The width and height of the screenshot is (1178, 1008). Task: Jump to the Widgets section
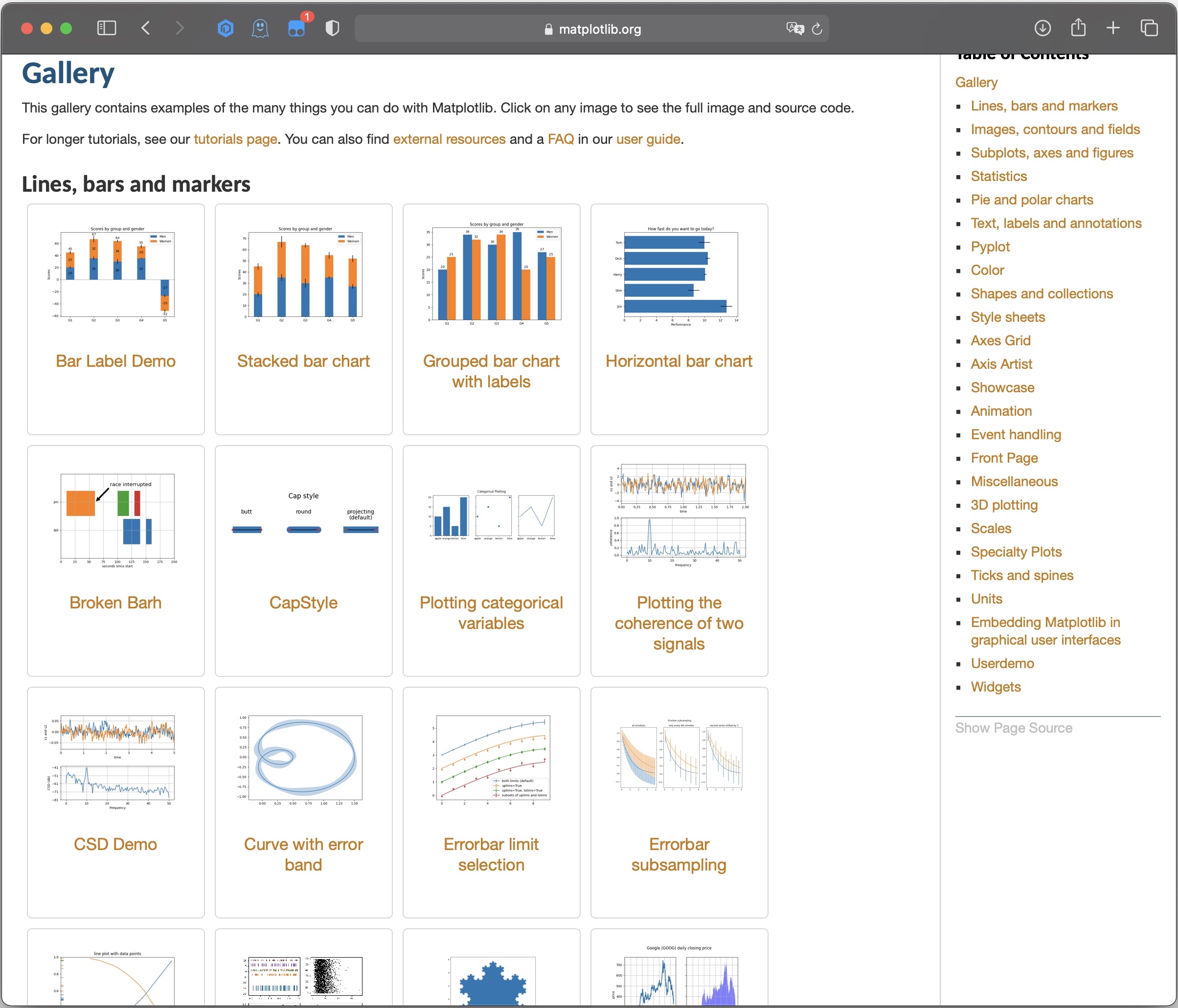pyautogui.click(x=996, y=687)
